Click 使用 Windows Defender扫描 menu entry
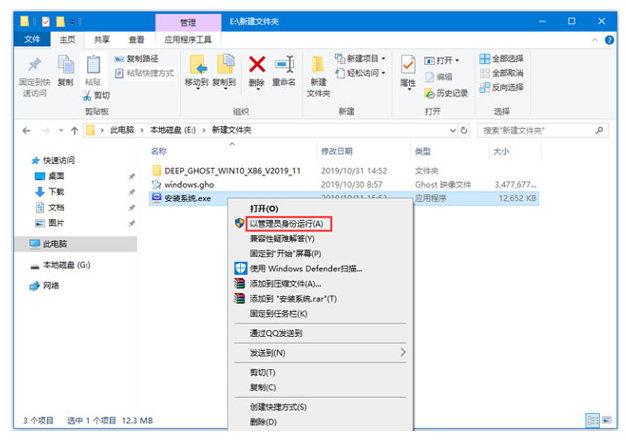 click(x=305, y=268)
